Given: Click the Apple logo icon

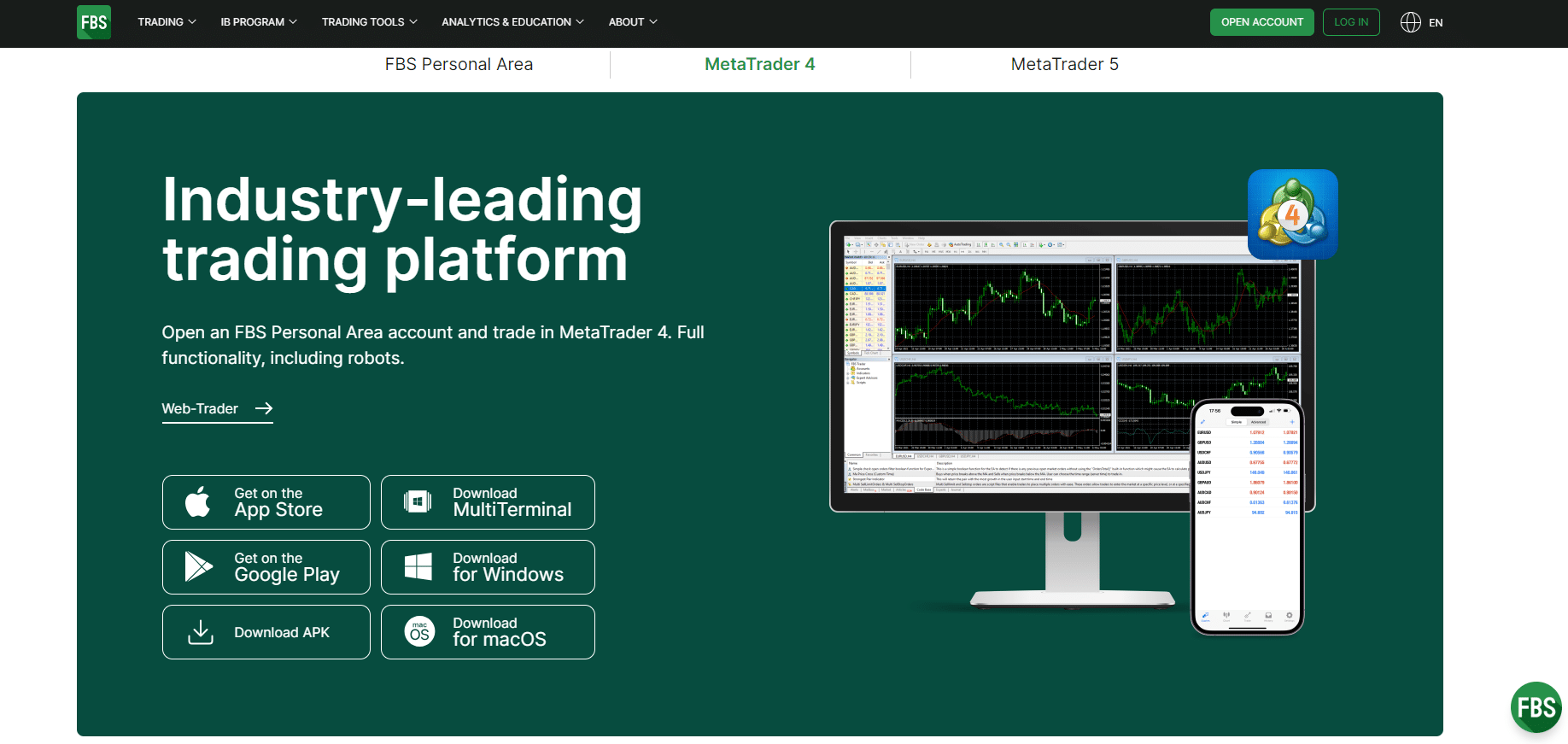Looking at the screenshot, I should [198, 501].
